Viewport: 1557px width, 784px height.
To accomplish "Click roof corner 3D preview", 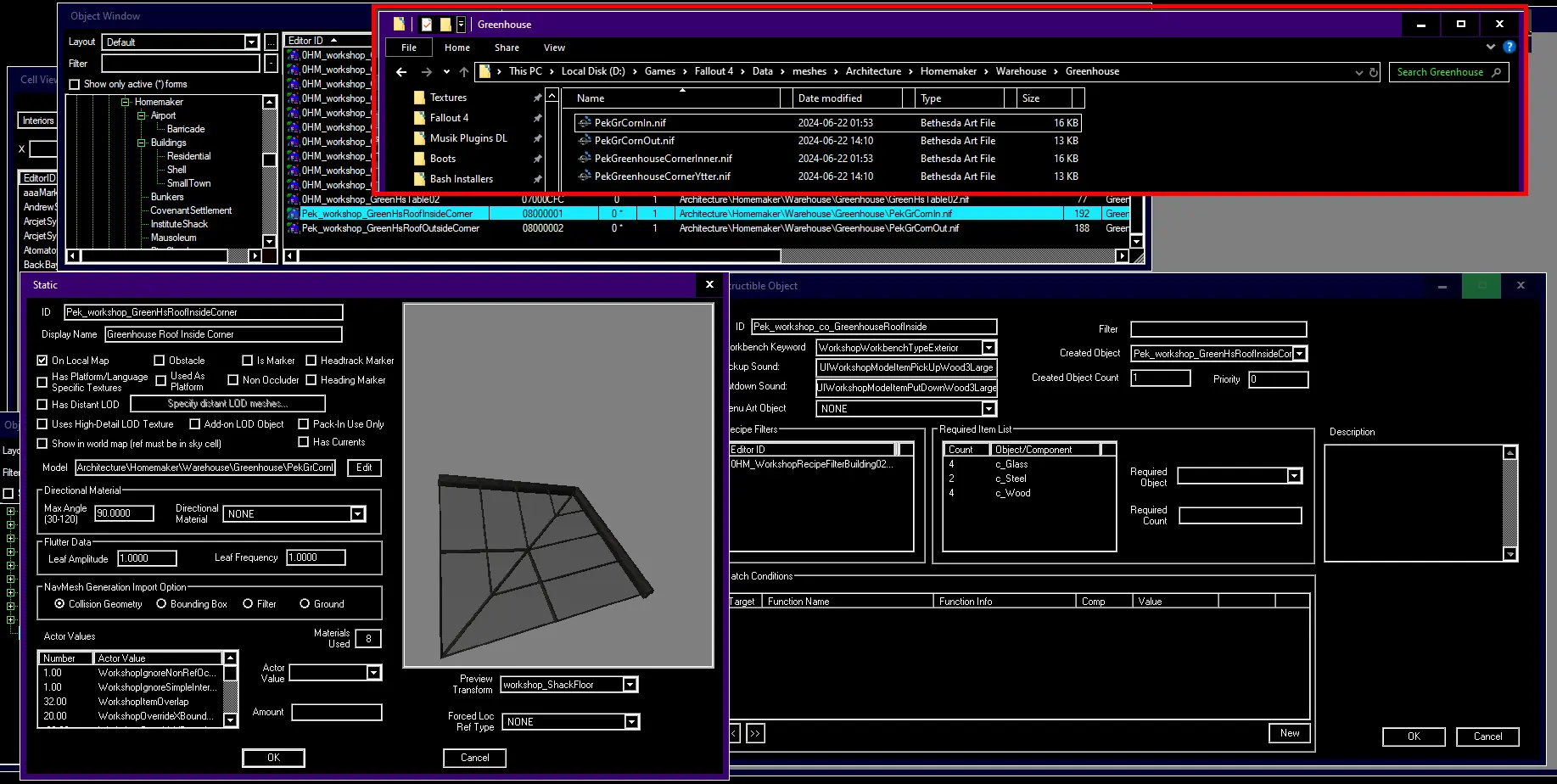I will point(558,486).
